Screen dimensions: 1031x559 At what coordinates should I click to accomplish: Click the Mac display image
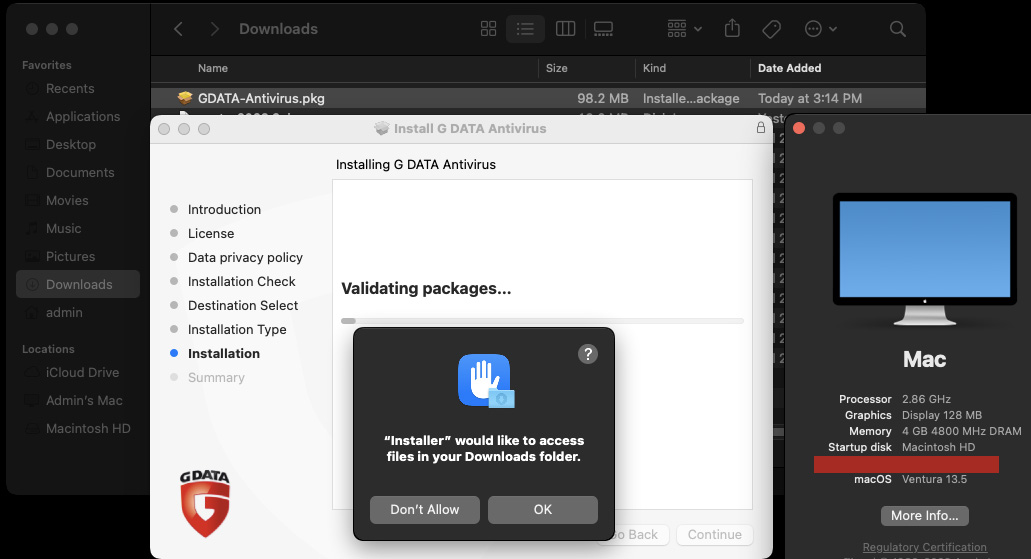point(924,258)
